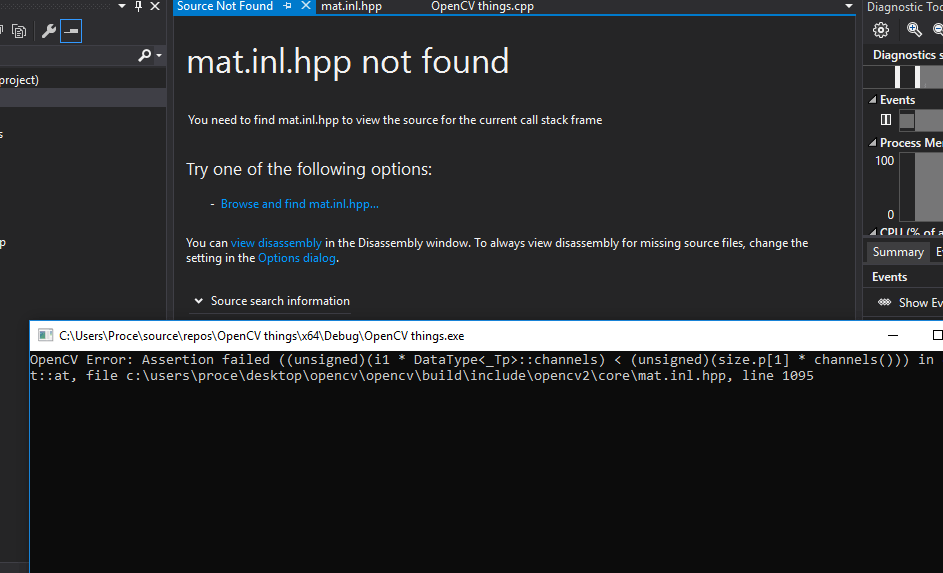This screenshot has height=573, width=943.
Task: Collapse the Process Memory graph section
Action: (873, 142)
